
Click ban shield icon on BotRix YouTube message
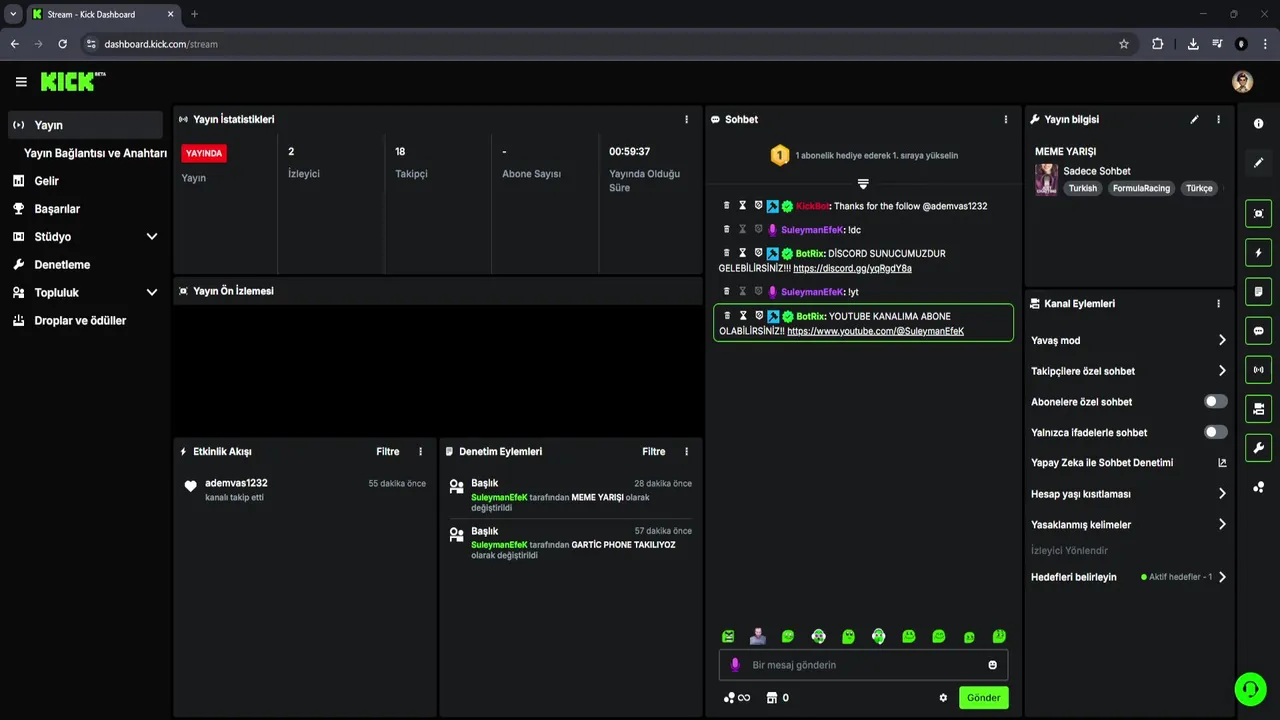pos(758,316)
